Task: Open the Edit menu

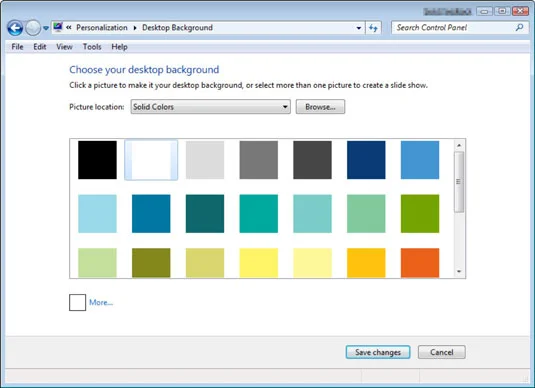Action: pos(40,47)
